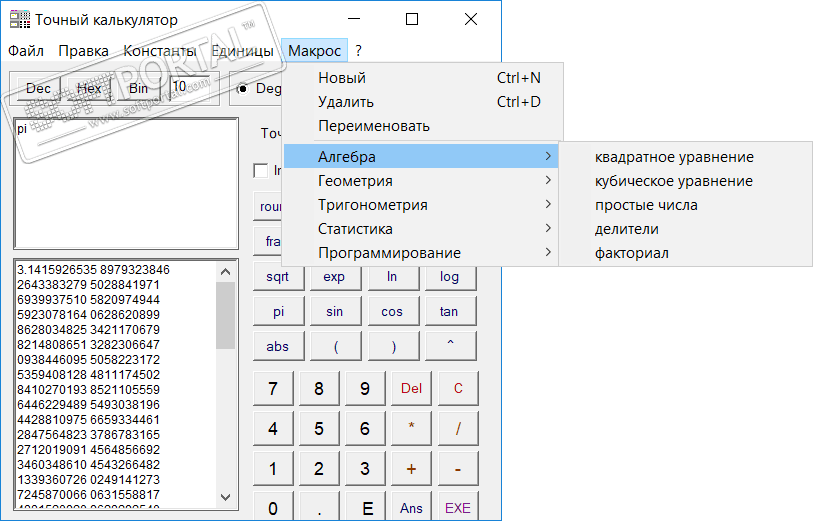The image size is (813, 521).
Task: Expand the Геометрия submenu
Action: tap(422, 180)
